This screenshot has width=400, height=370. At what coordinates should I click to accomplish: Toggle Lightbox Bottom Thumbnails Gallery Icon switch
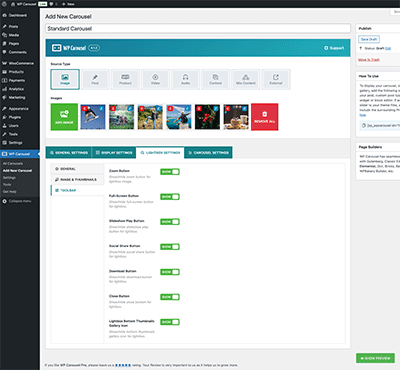click(170, 322)
